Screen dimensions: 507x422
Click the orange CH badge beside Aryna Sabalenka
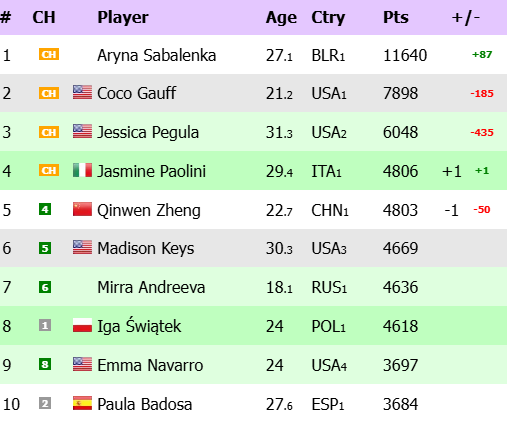pyautogui.click(x=49, y=54)
